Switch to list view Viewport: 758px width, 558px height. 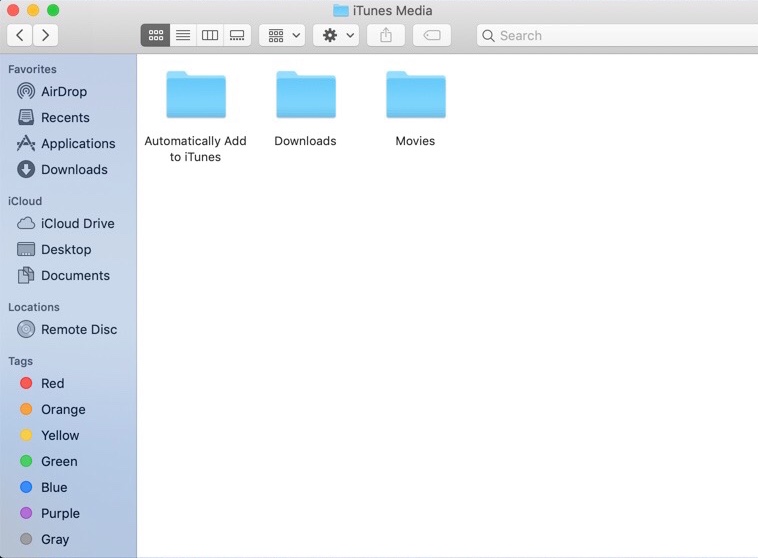[183, 35]
